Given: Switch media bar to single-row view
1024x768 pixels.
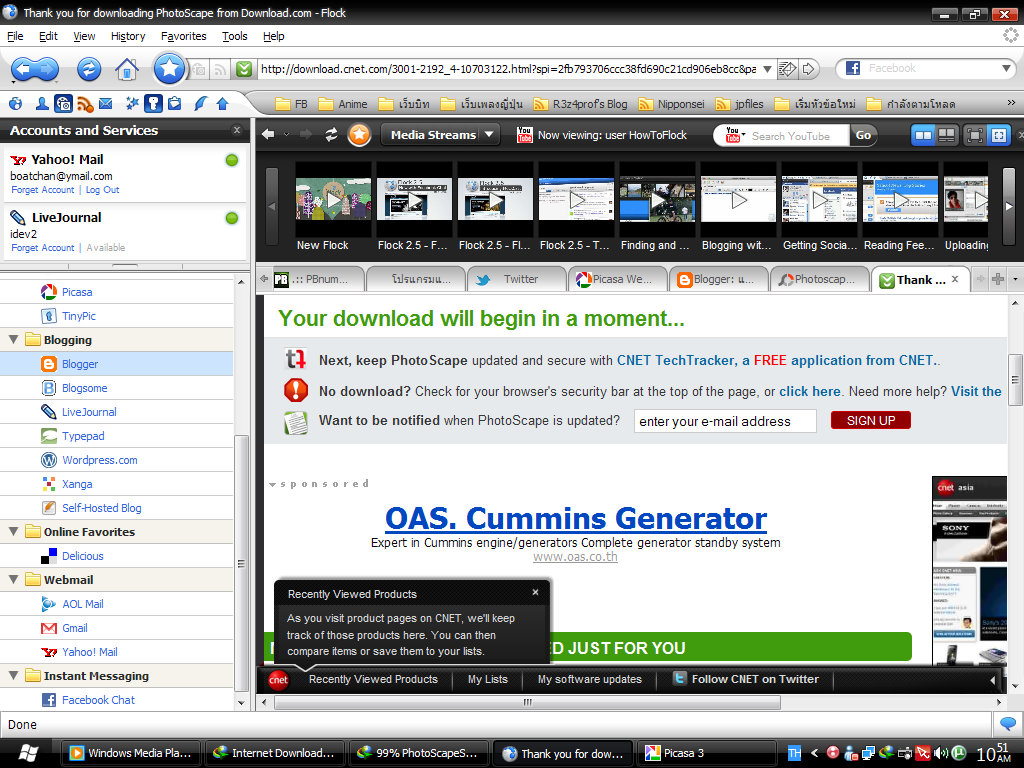Looking at the screenshot, I should (923, 135).
